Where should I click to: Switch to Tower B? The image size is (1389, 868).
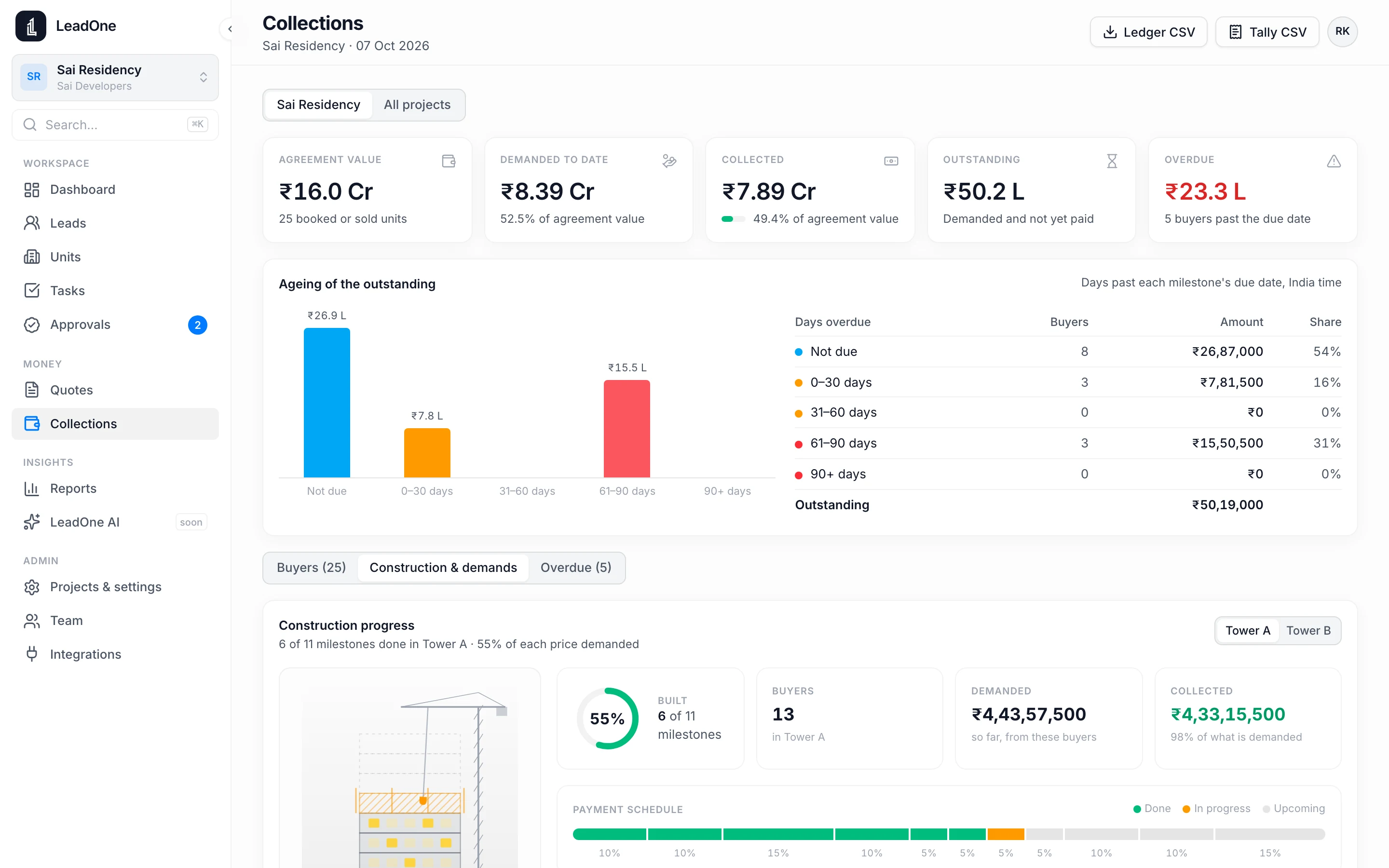pos(1308,630)
